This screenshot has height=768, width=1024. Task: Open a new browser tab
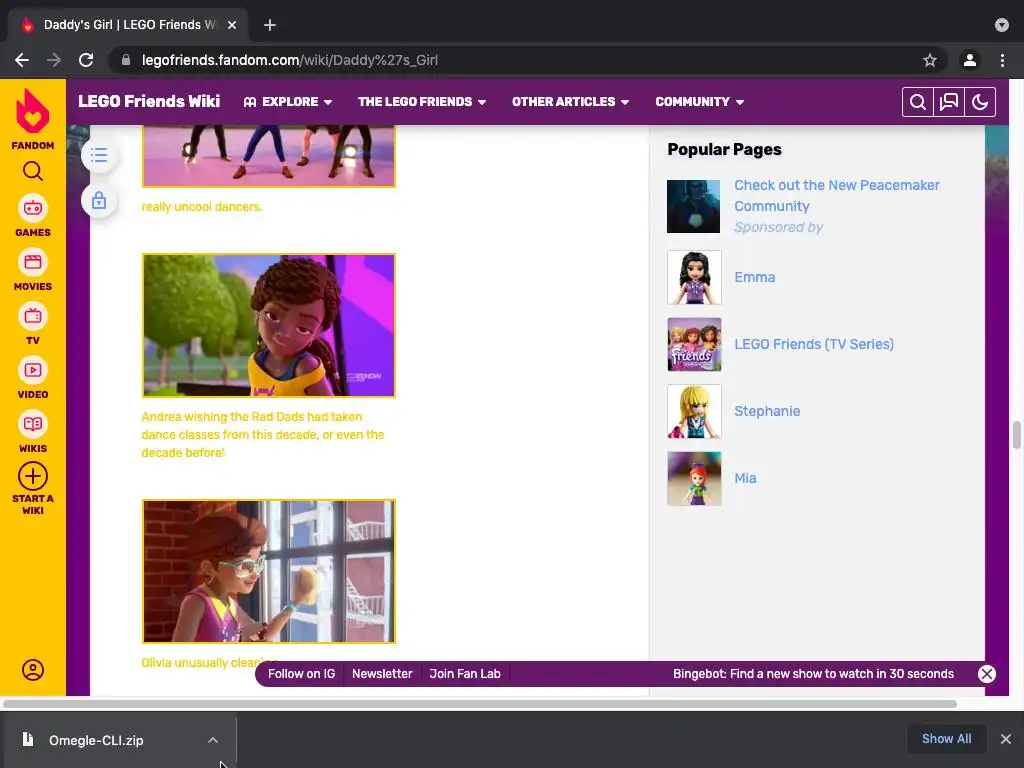(x=270, y=25)
